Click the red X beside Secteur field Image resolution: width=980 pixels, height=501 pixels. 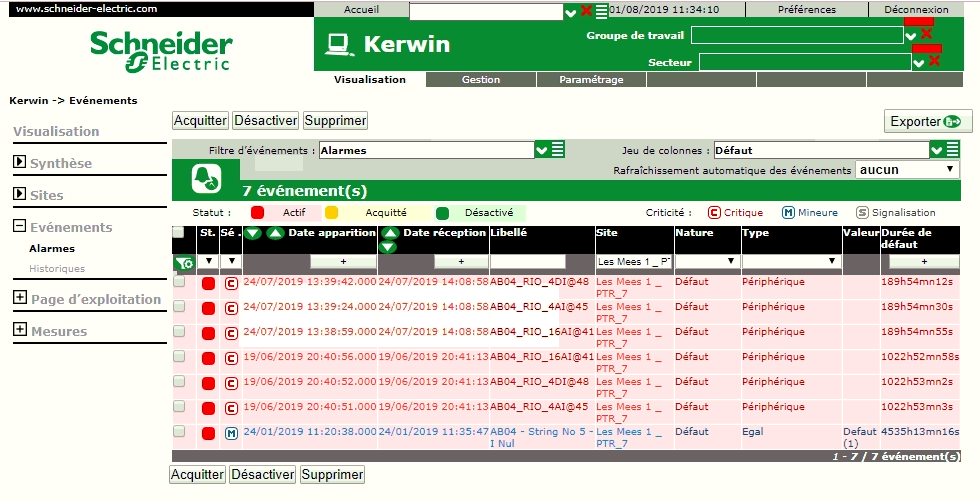[934, 61]
